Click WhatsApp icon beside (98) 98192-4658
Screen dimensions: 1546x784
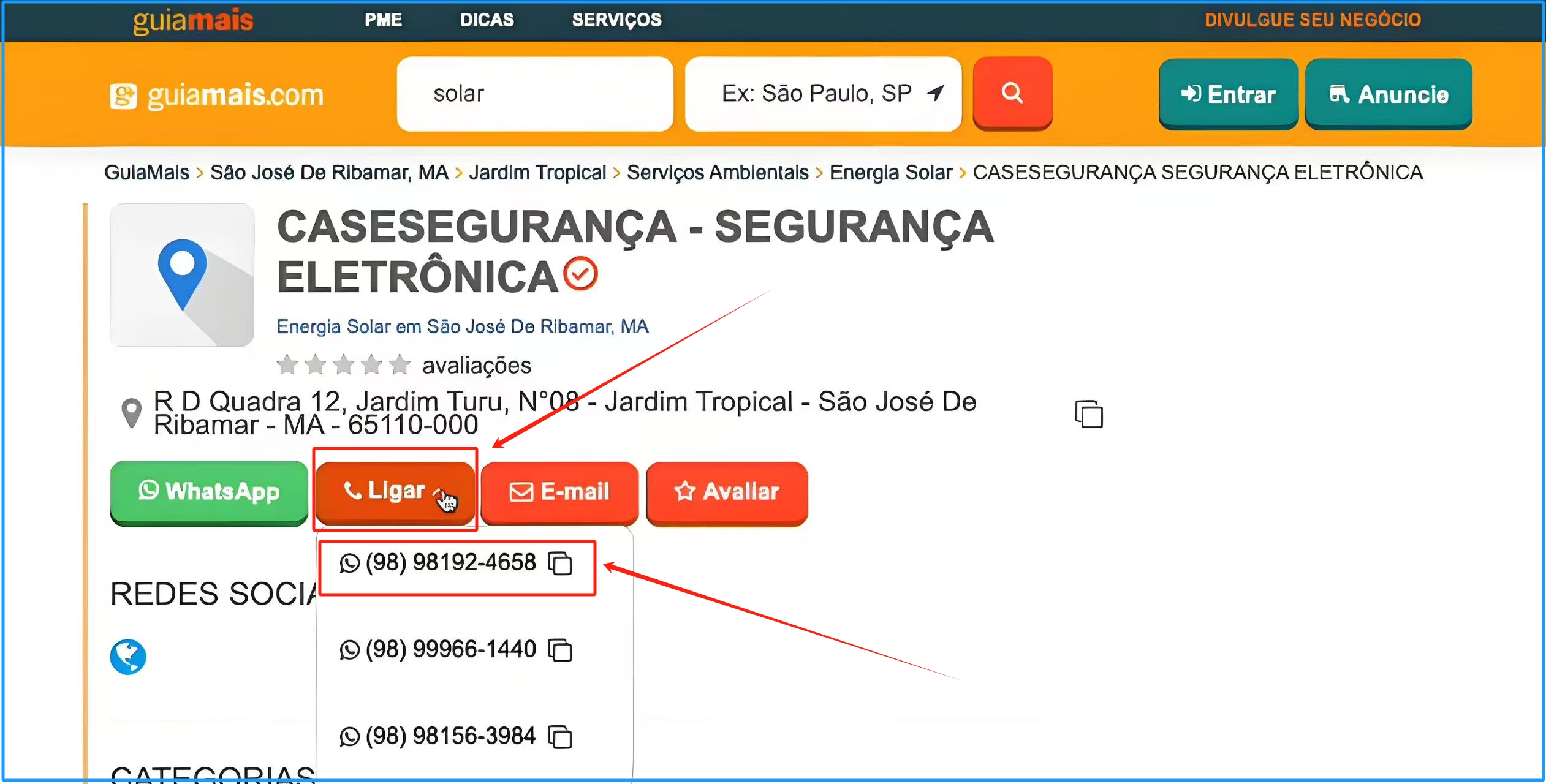349,563
